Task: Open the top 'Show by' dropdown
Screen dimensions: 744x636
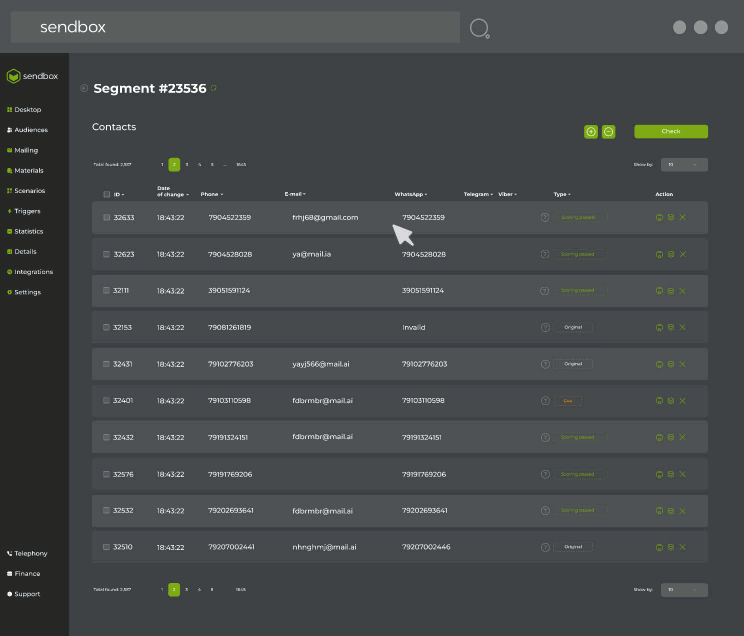Action: pyautogui.click(x=684, y=165)
